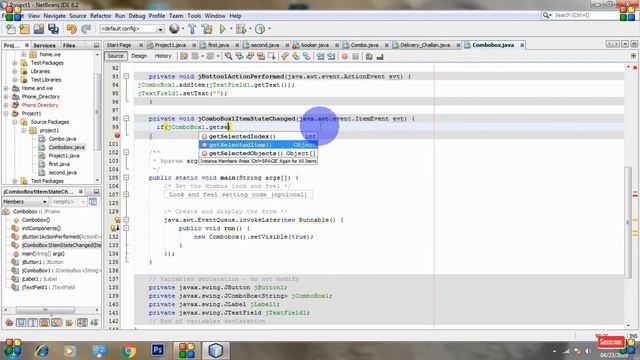This screenshot has width=640, height=360.
Task: Click the editor Find Selection magnifier icon
Action: pyautogui.click(x=229, y=56)
